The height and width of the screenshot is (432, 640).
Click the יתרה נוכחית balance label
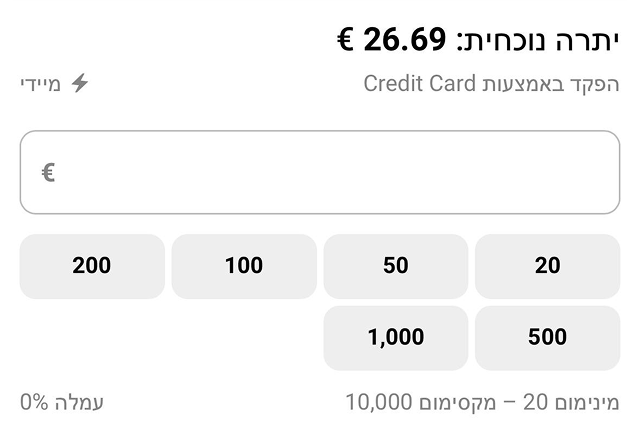538,40
